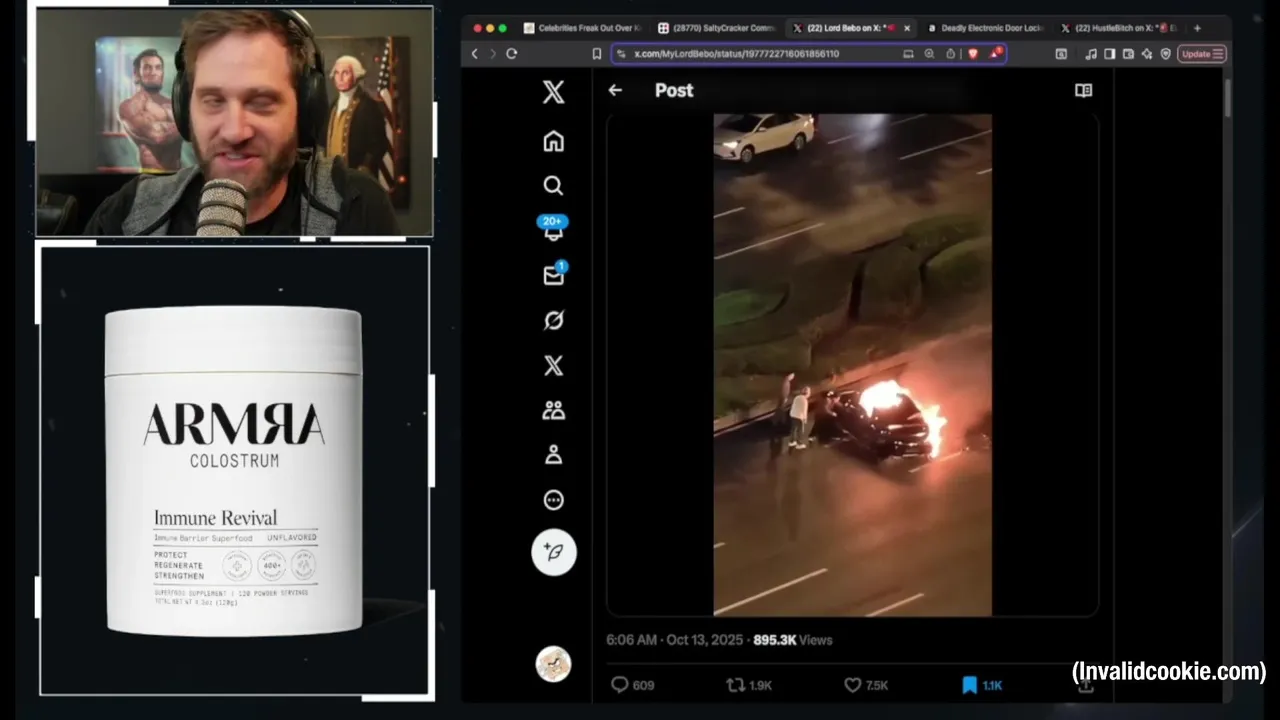1280x720 pixels.
Task: Open account avatar at sidebar bottom
Action: (553, 664)
